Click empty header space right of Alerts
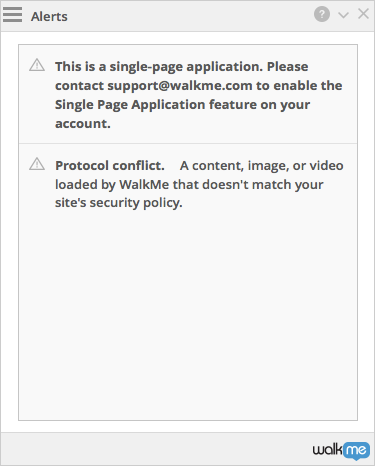This screenshot has height=466, width=375. [x=190, y=16]
